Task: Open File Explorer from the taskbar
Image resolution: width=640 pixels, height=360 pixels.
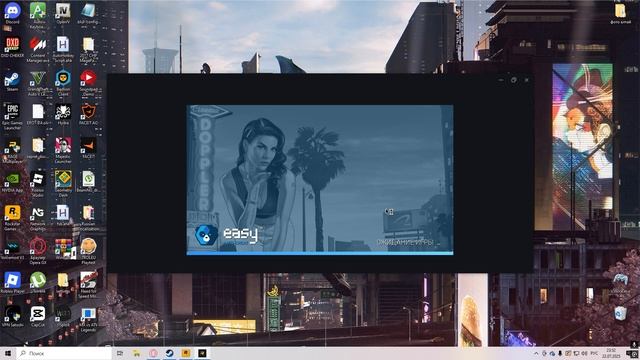Action: tap(136, 353)
